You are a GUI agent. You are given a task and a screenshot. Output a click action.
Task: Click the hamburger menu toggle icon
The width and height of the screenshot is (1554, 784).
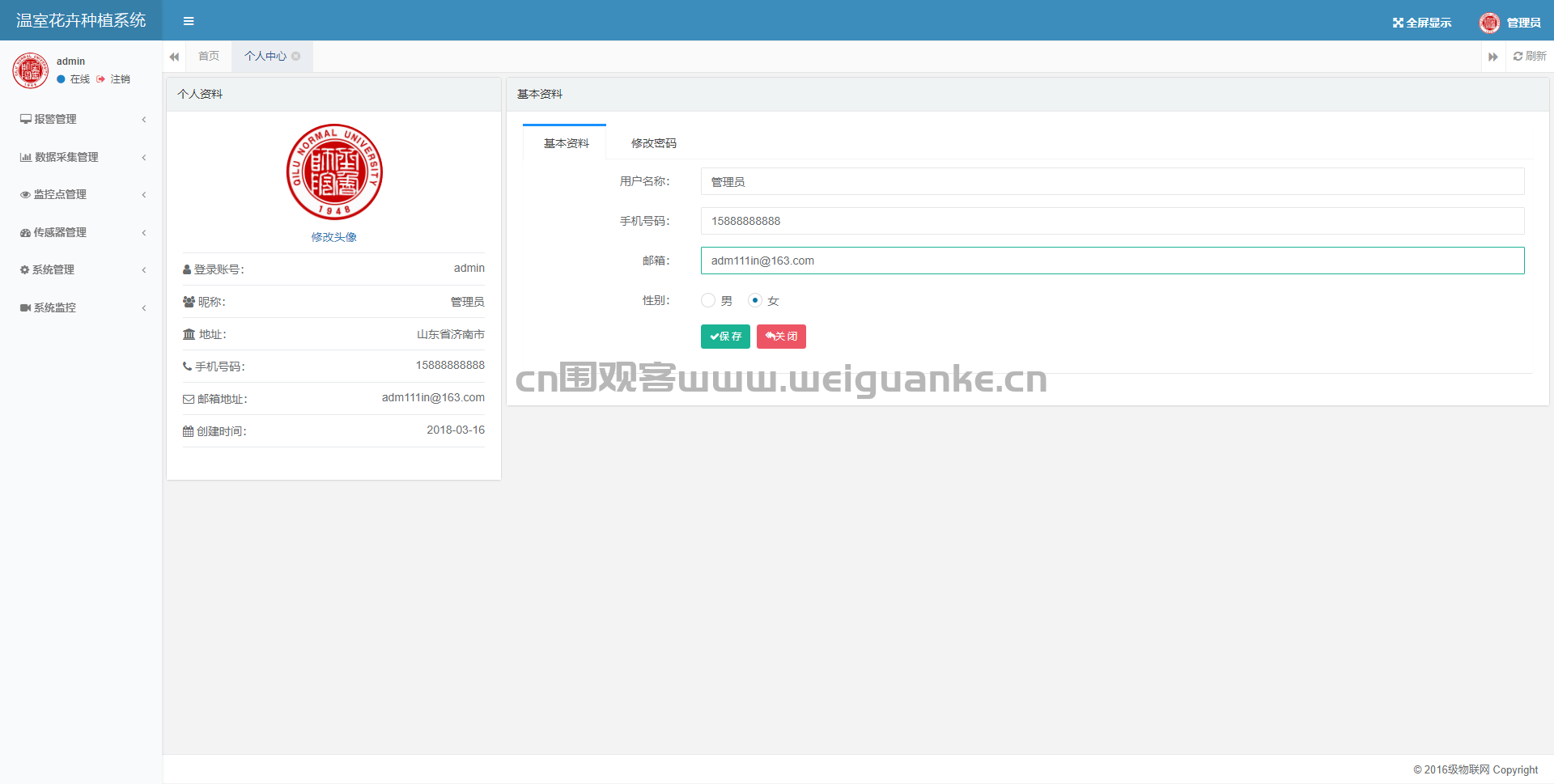point(189,21)
